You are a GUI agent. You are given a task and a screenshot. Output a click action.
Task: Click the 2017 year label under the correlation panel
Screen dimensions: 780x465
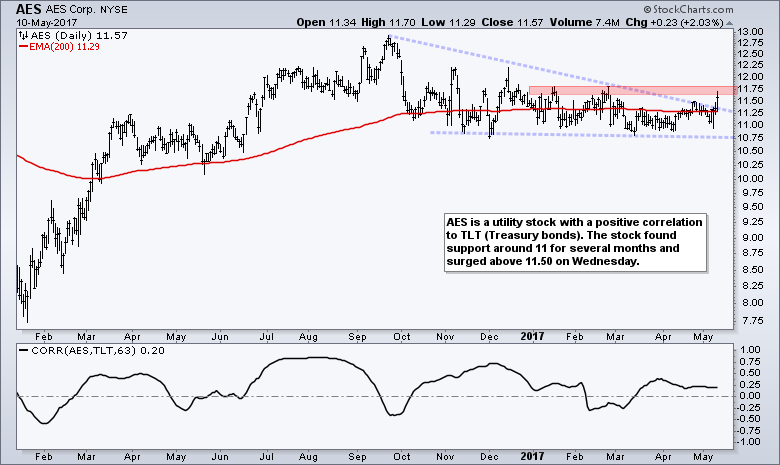[532, 456]
